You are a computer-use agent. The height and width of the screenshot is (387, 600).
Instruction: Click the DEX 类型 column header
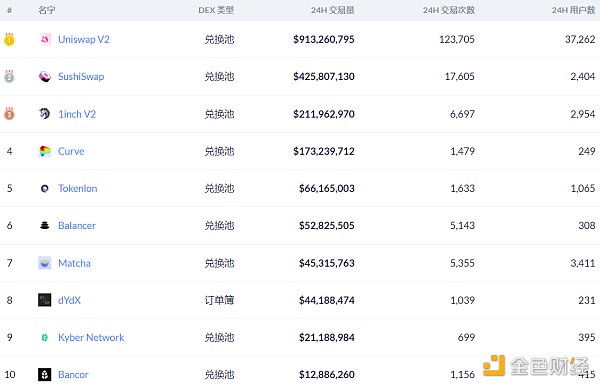click(216, 10)
